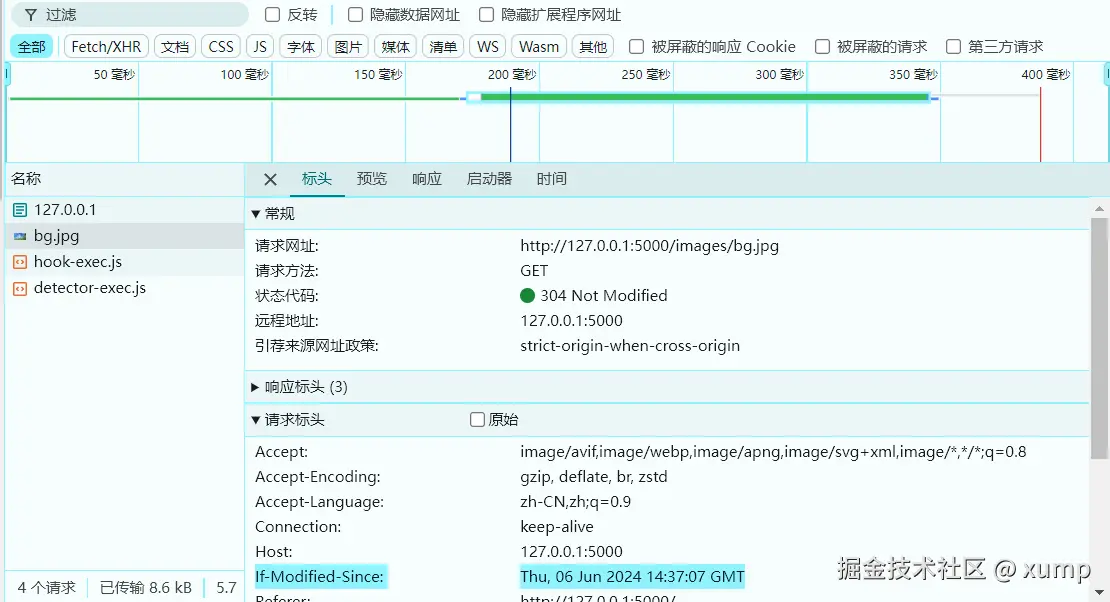Click the strict-origin-when-cross-origin policy value

630,346
